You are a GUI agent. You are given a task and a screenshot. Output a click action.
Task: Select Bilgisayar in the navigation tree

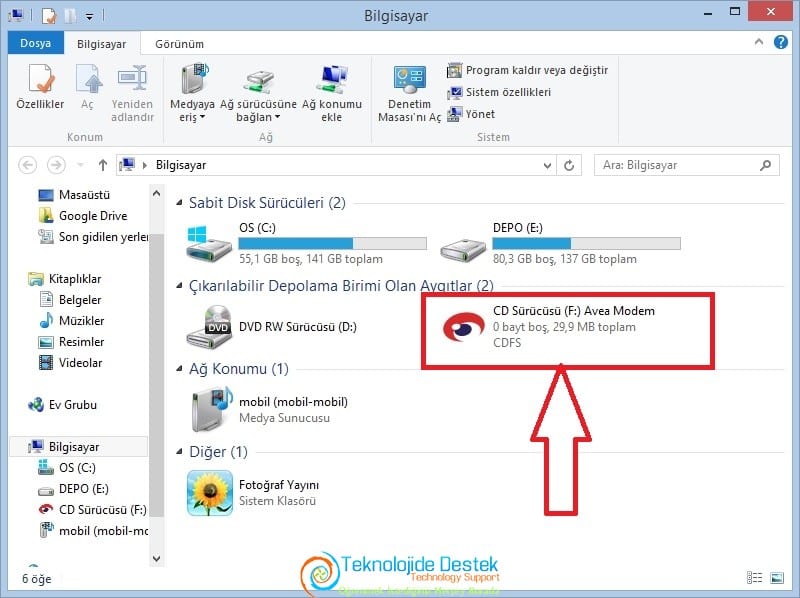79,447
